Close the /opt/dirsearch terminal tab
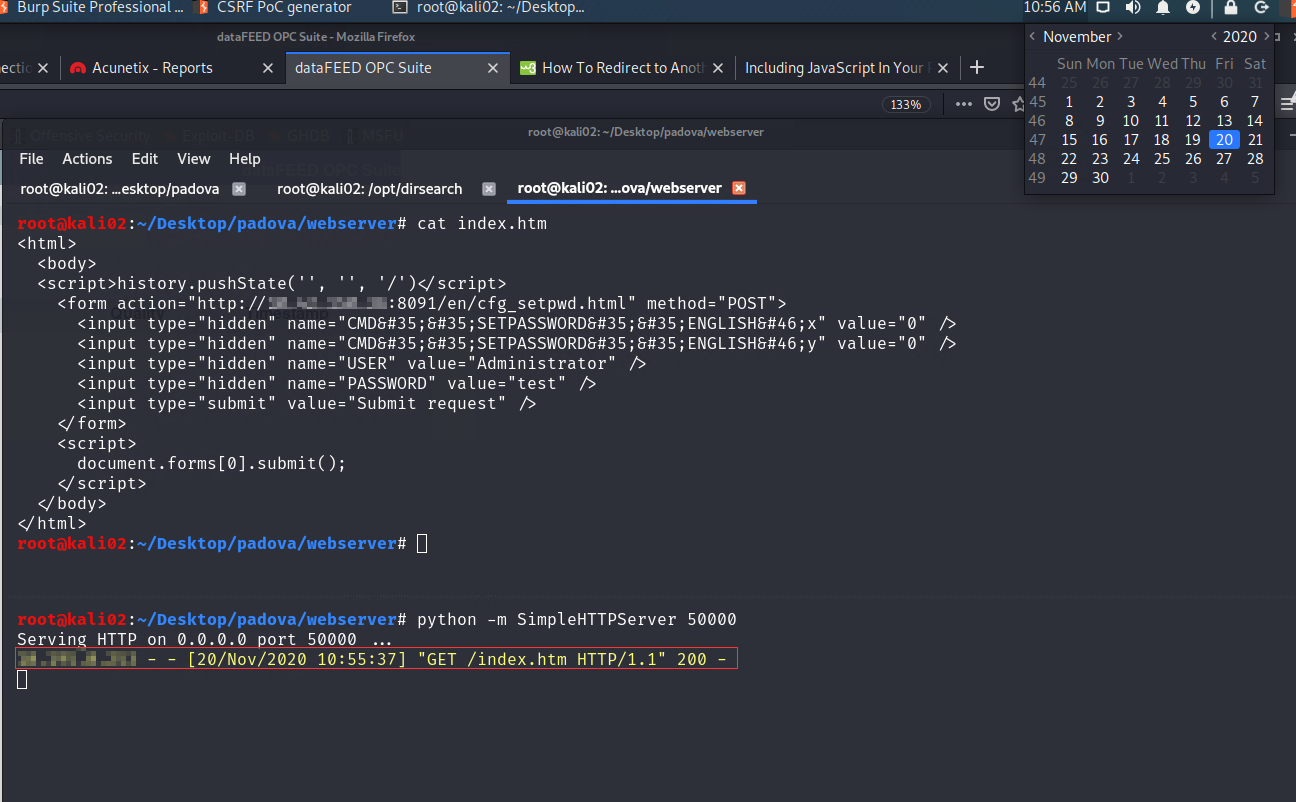 pyautogui.click(x=489, y=188)
